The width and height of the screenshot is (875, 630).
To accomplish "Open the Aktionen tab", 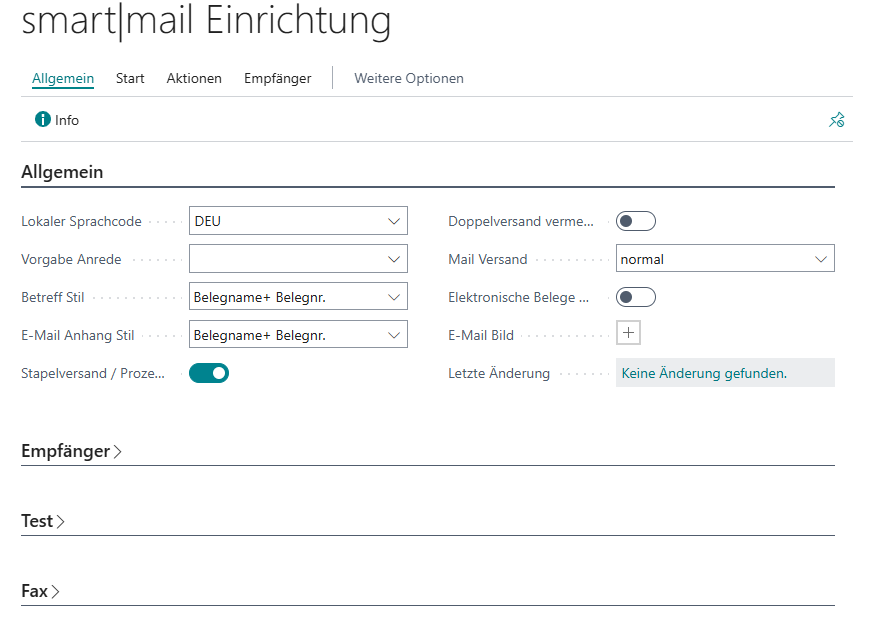I will (194, 78).
